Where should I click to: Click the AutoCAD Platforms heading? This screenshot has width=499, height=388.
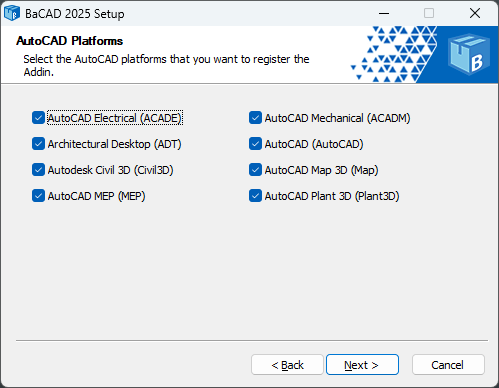70,41
